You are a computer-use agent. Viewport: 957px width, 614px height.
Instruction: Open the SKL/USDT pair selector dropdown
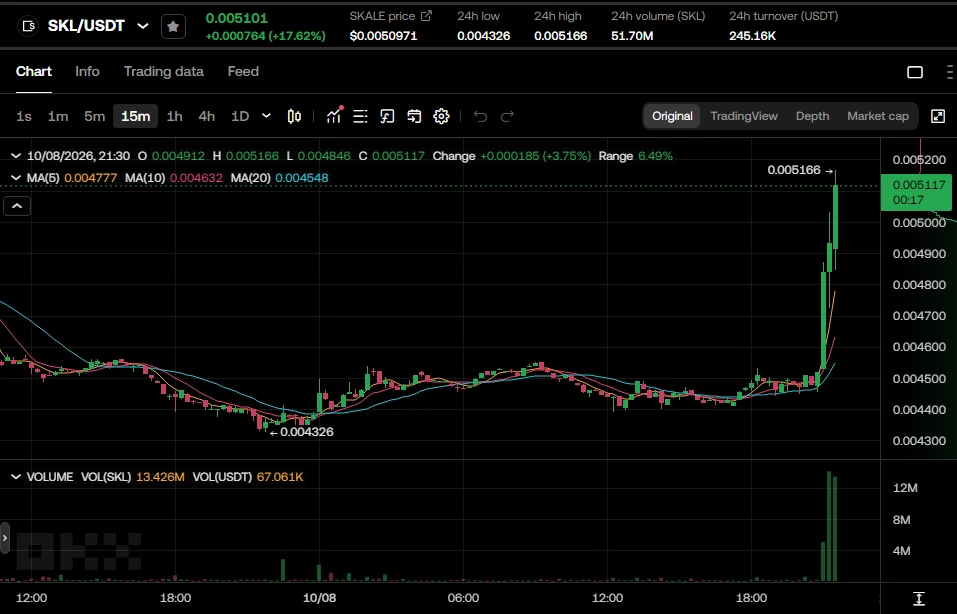[x=143, y=26]
